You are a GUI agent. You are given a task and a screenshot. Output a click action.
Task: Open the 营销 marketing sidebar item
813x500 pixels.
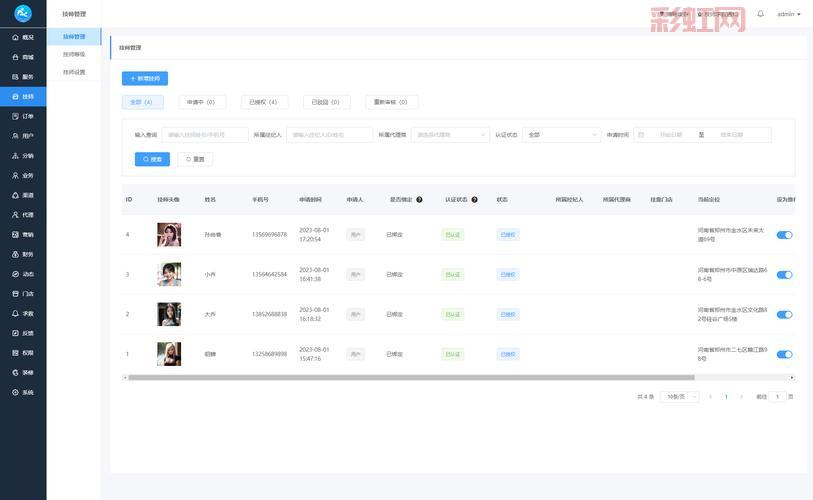tap(23, 234)
